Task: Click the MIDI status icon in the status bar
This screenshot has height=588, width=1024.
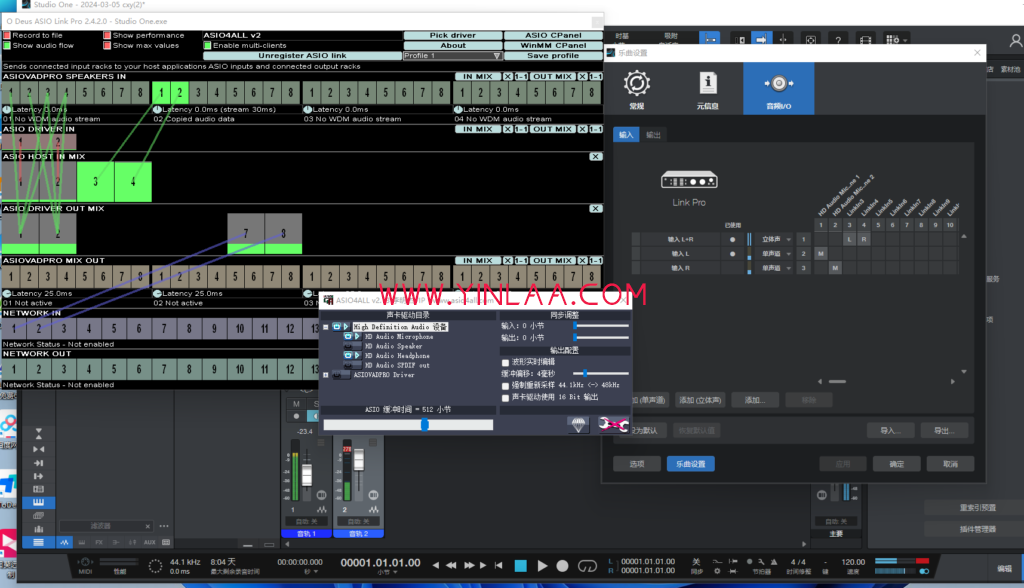Action: [85, 562]
